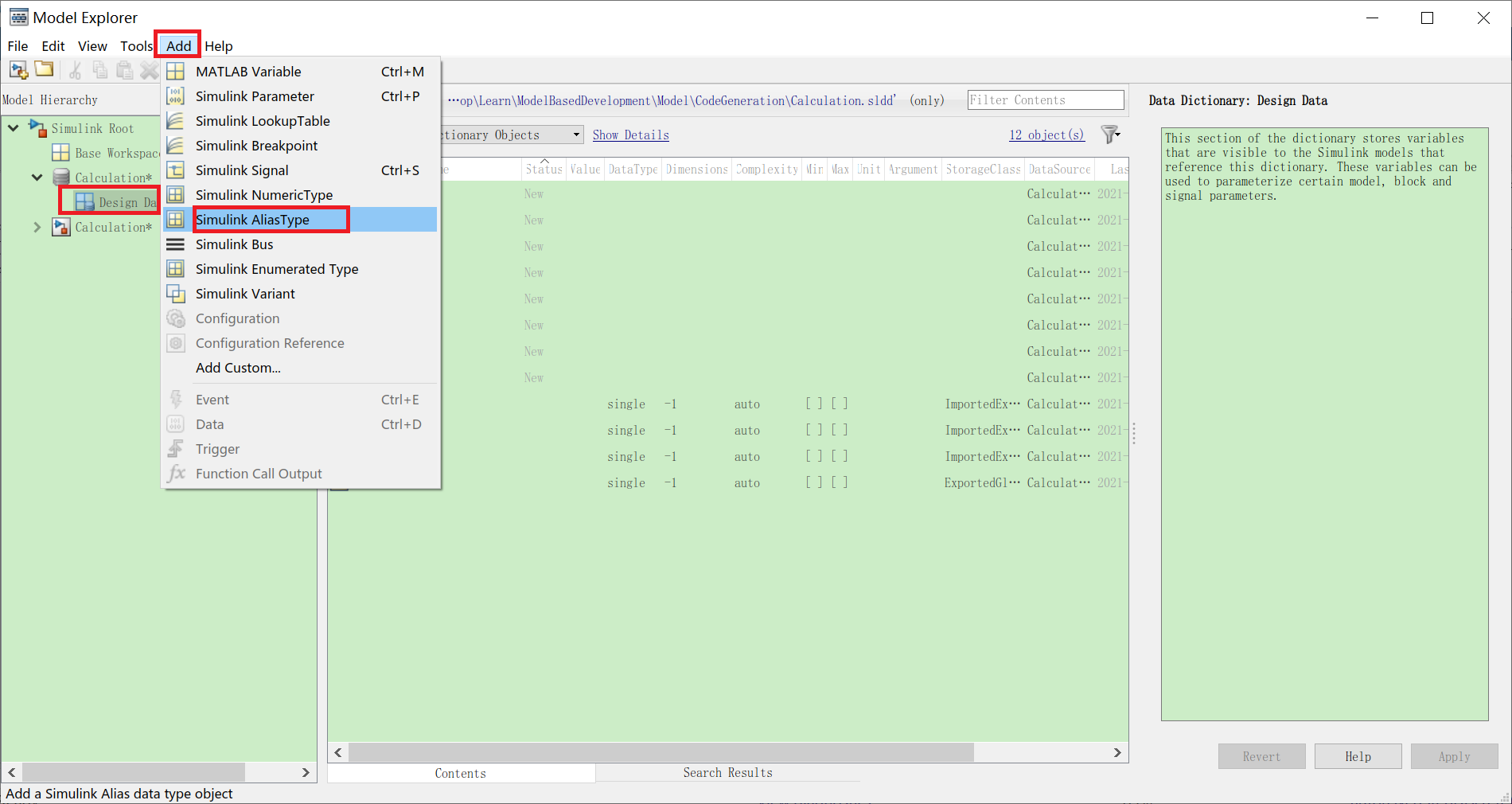This screenshot has width=1512, height=804.
Task: Click the filter funnel icon
Action: point(1110,135)
